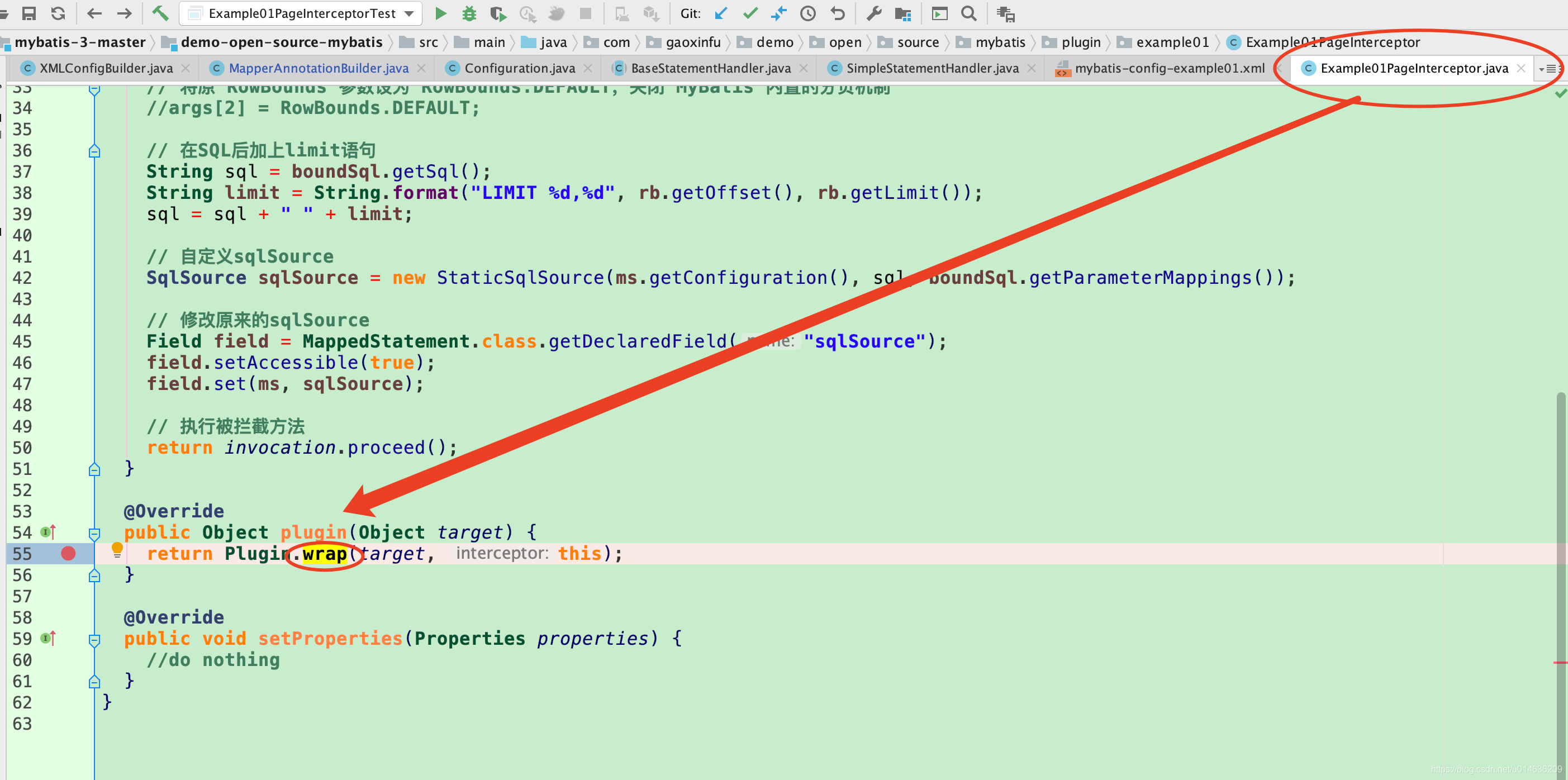Open Search Everywhere with the magnifier icon

click(x=969, y=13)
